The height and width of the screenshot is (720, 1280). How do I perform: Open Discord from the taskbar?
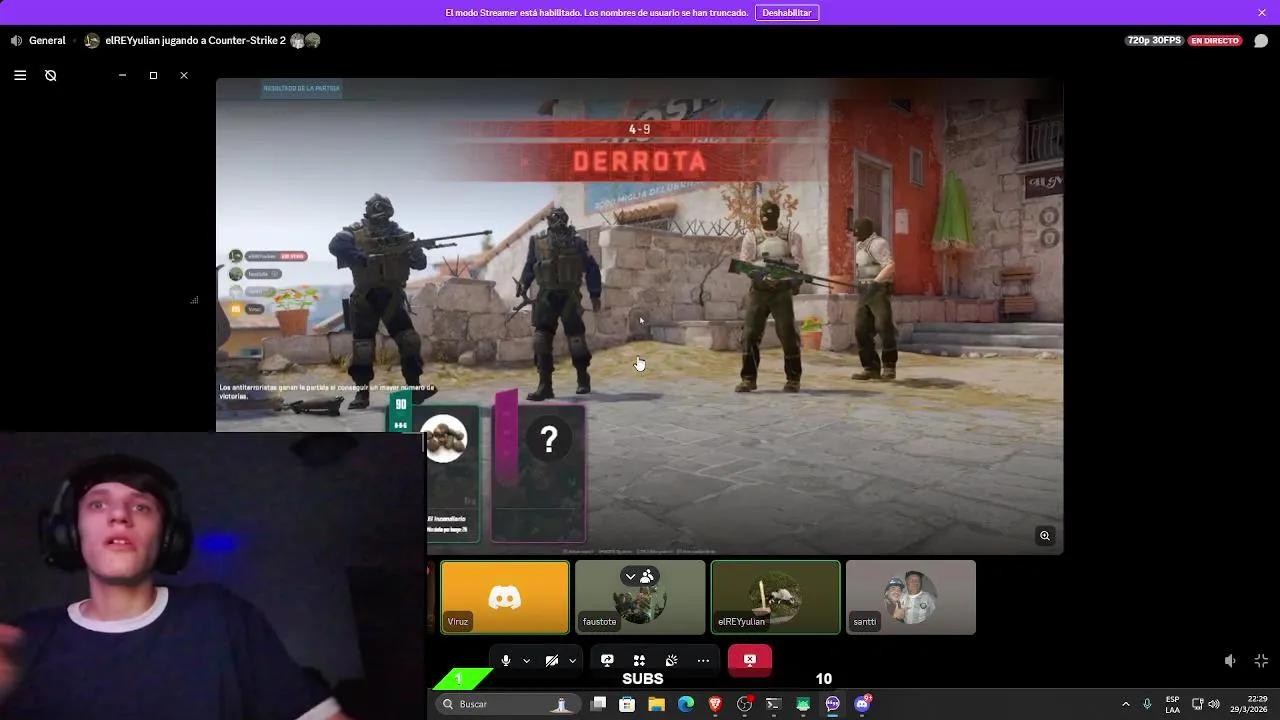862,704
